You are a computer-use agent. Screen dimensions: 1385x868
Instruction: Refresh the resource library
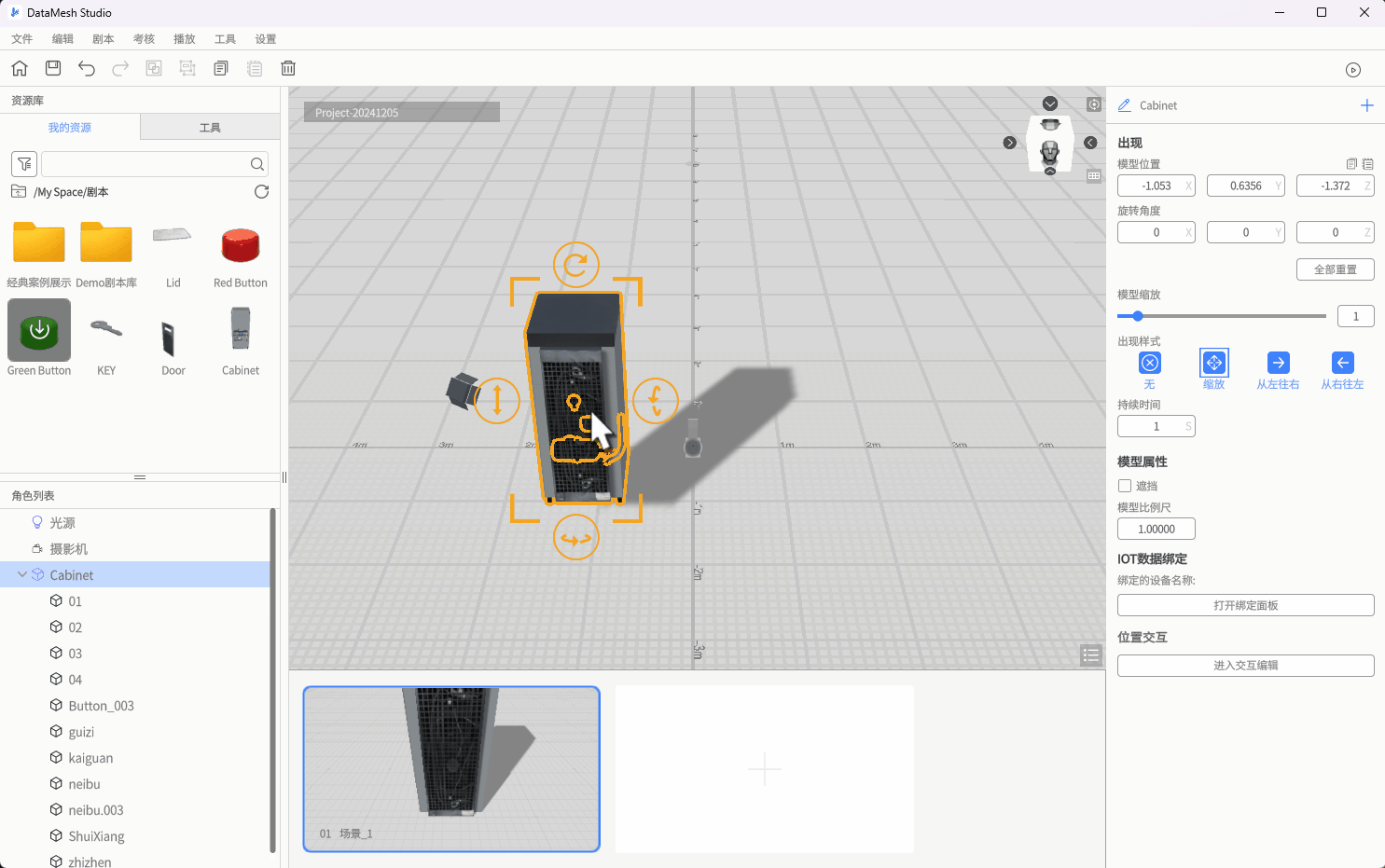(x=262, y=192)
